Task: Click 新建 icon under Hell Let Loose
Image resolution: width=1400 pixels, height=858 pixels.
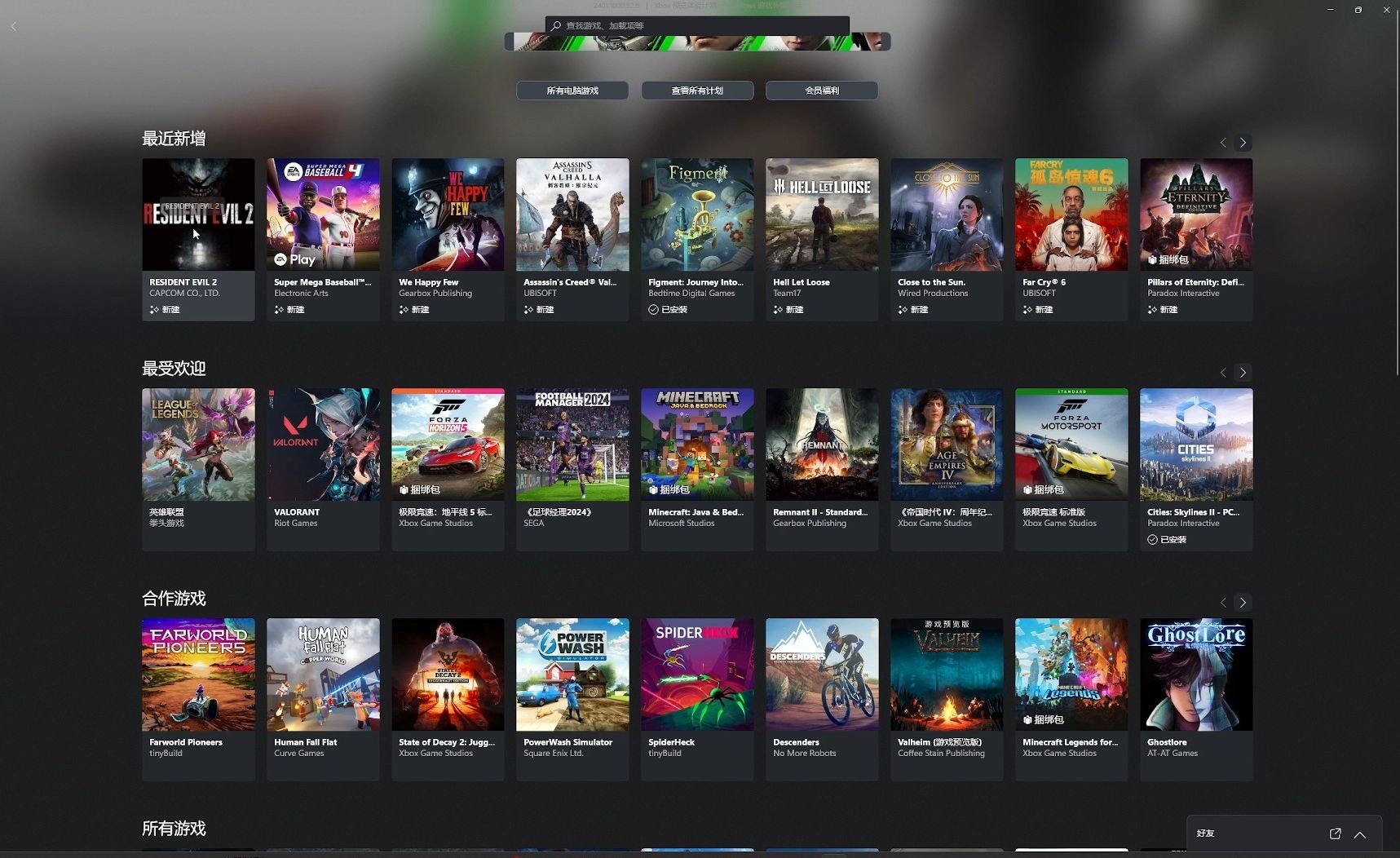Action: [x=778, y=310]
